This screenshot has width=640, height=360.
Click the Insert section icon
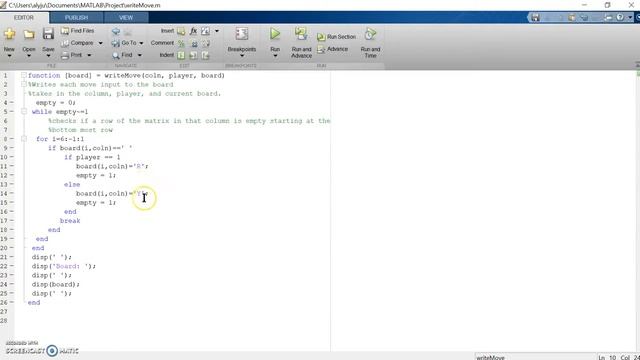point(181,31)
